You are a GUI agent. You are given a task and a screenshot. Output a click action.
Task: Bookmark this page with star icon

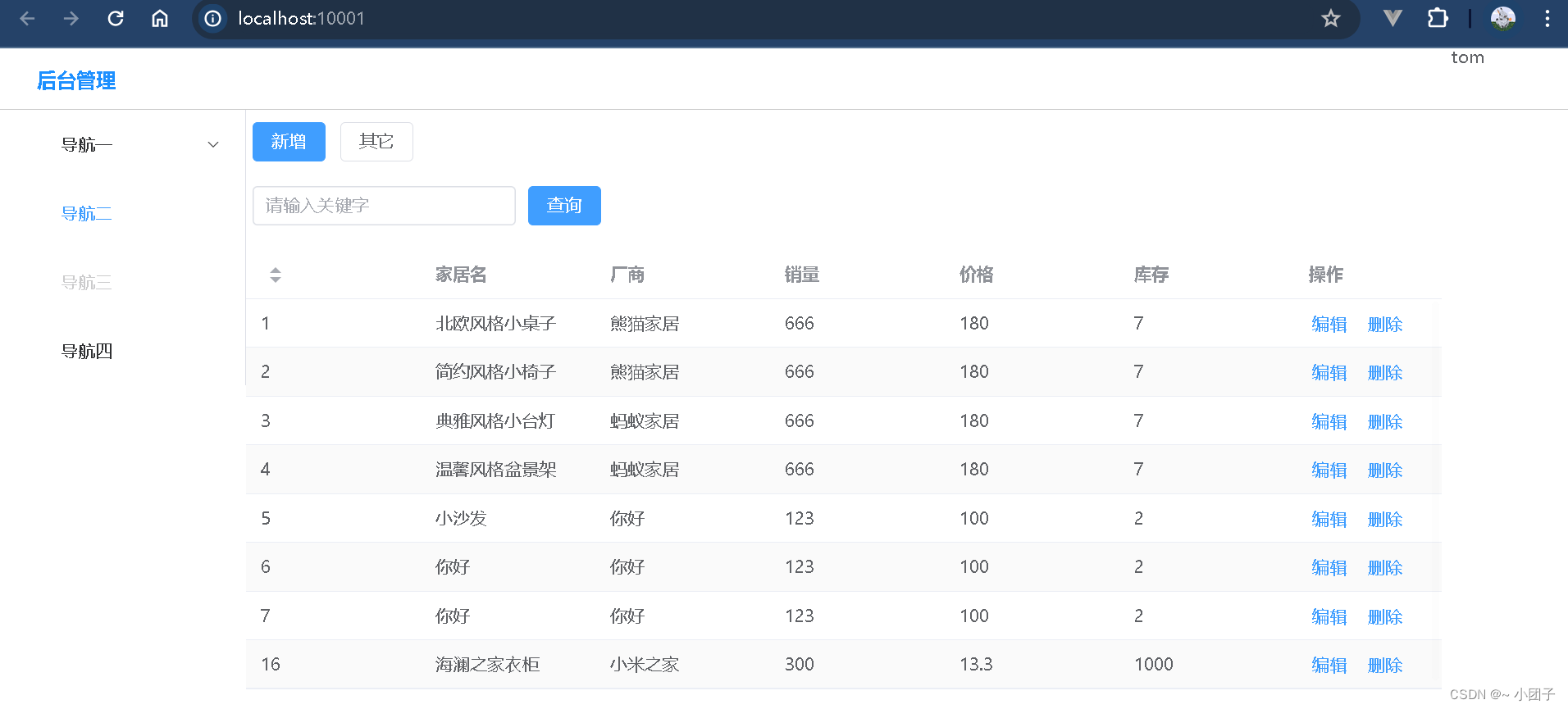(x=1330, y=18)
